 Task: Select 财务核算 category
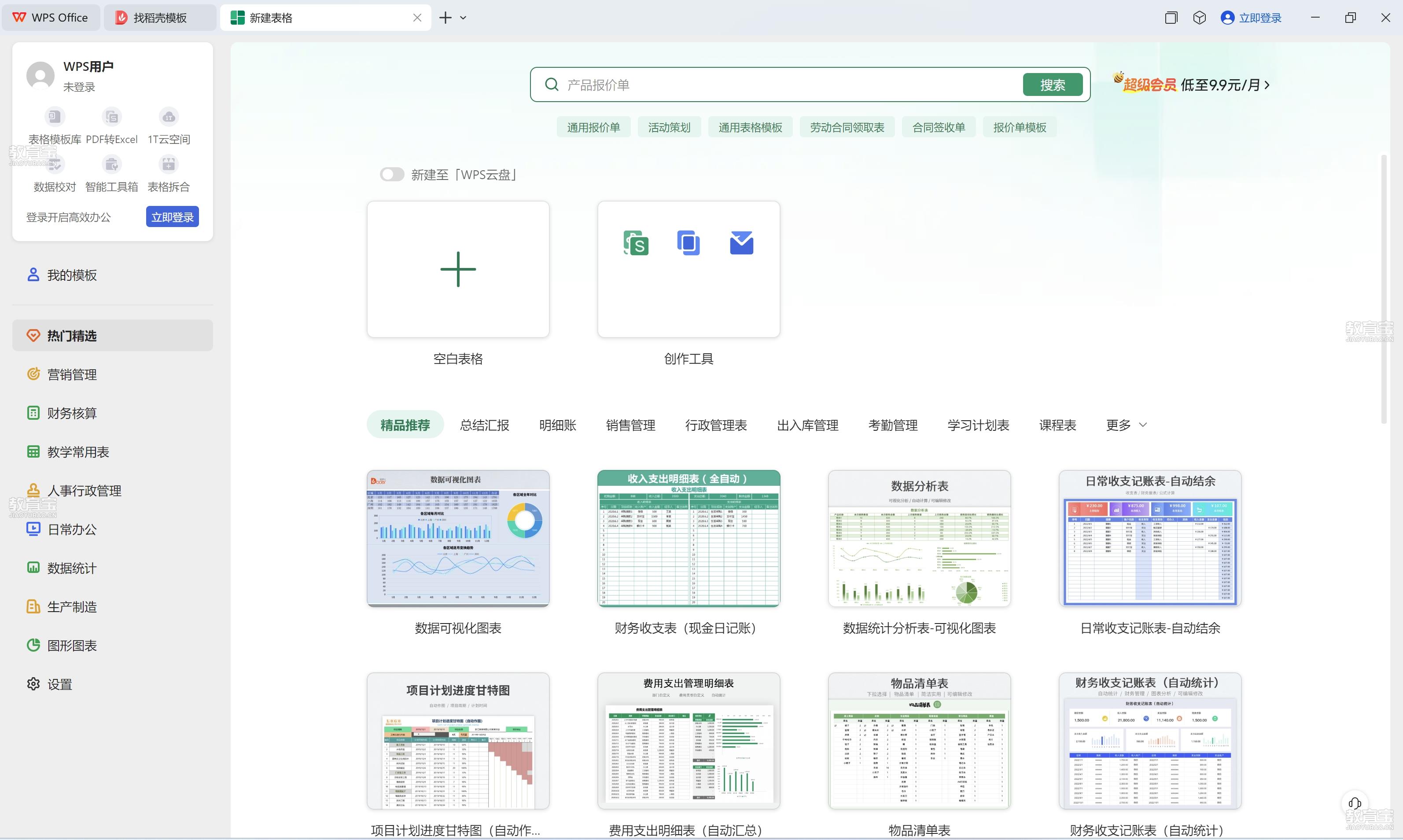(x=113, y=413)
